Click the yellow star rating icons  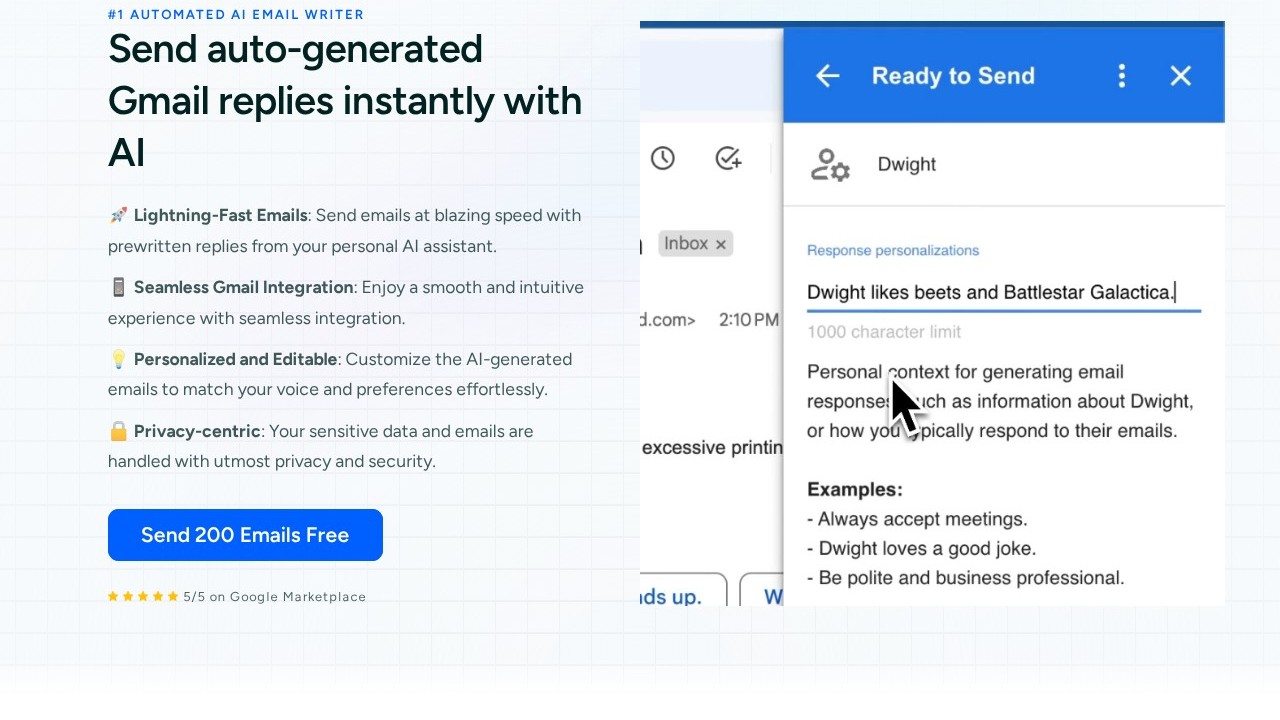click(143, 597)
